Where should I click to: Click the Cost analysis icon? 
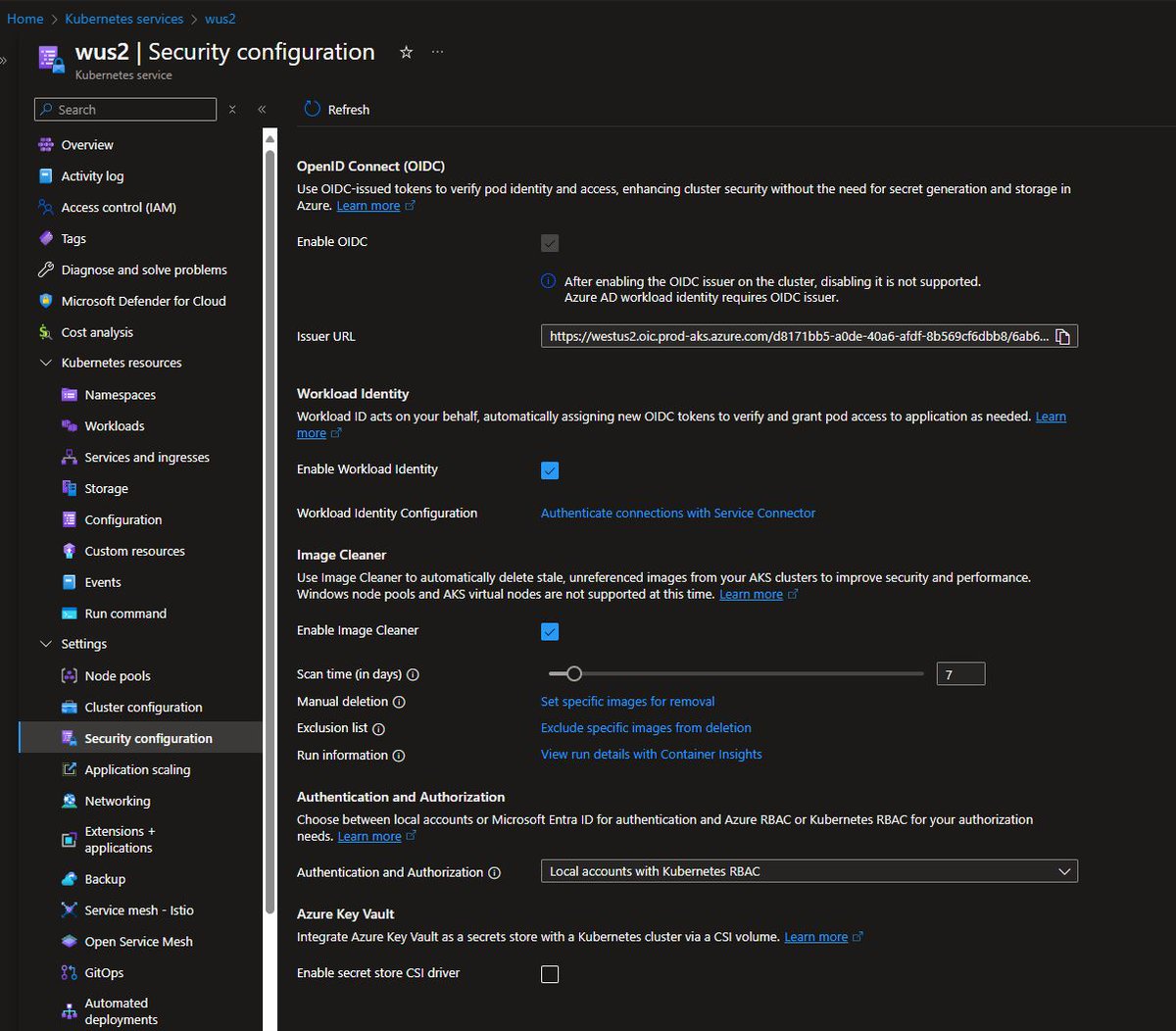(x=45, y=332)
